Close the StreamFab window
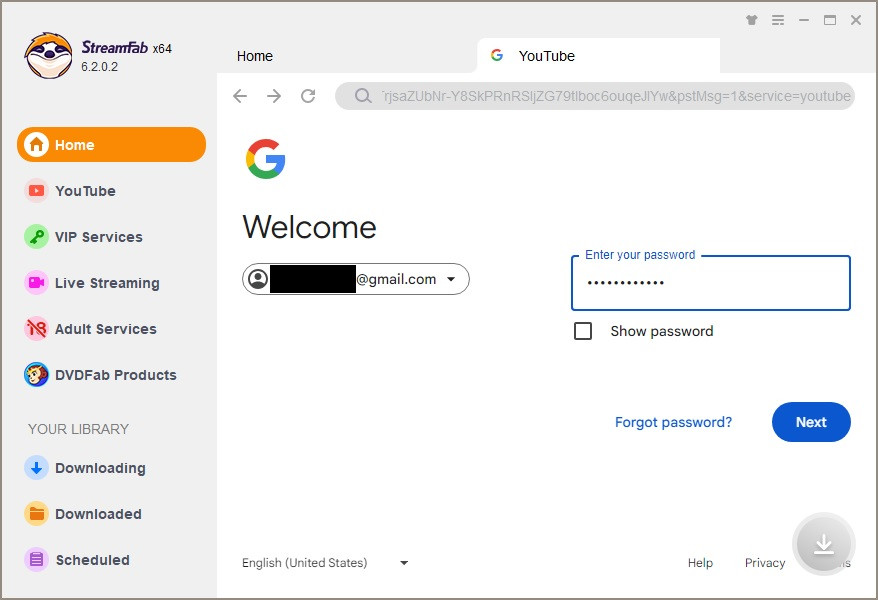Screen dimensions: 878x600 point(856,20)
